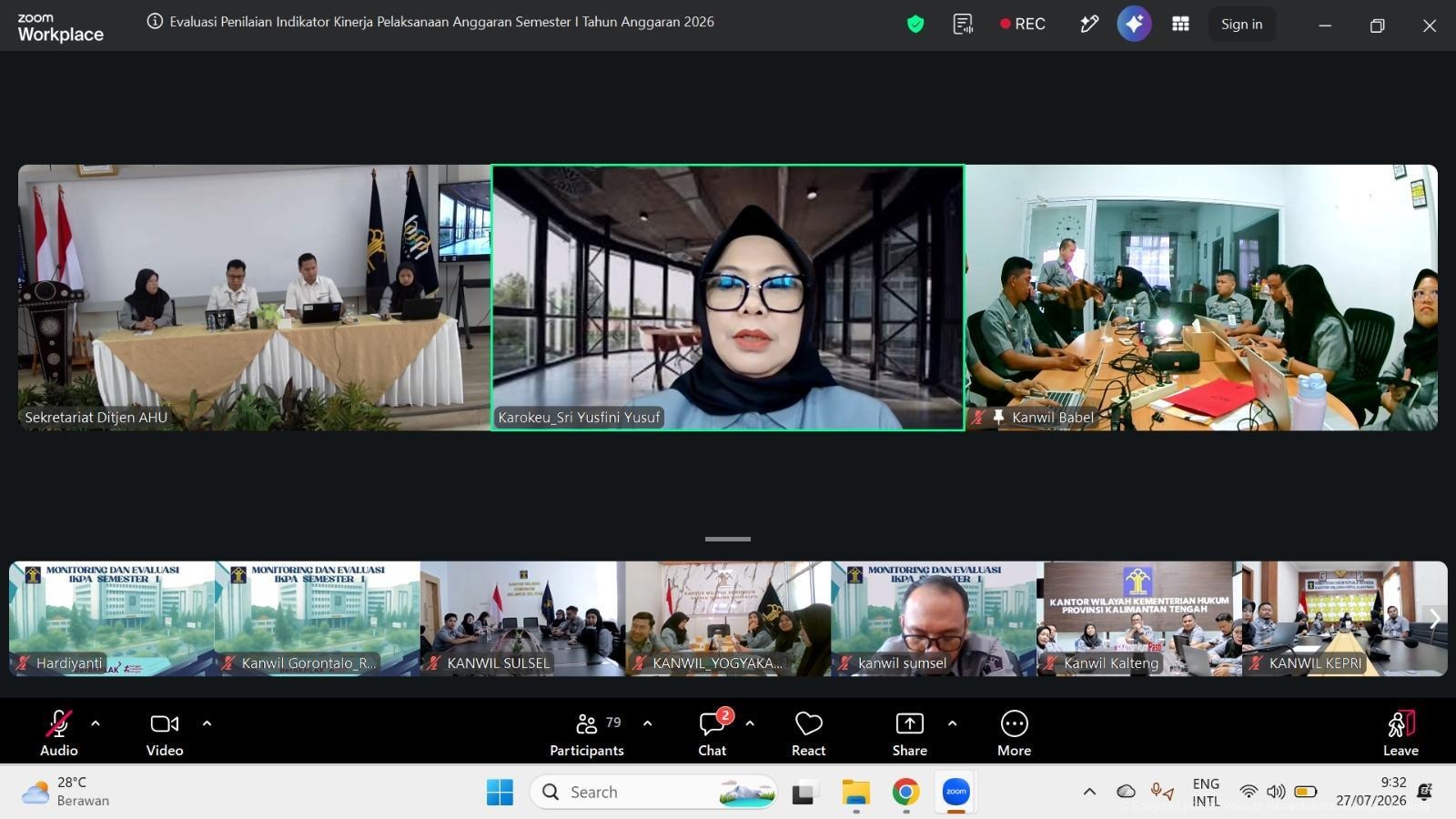1456x819 pixels.
Task: Select the pinned Kanwil Babel video tile
Action: (x=1201, y=298)
